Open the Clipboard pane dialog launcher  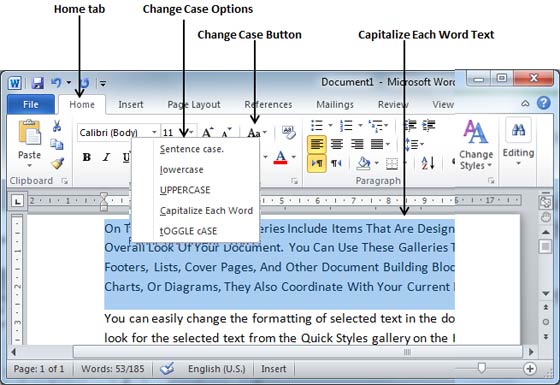coord(64,181)
